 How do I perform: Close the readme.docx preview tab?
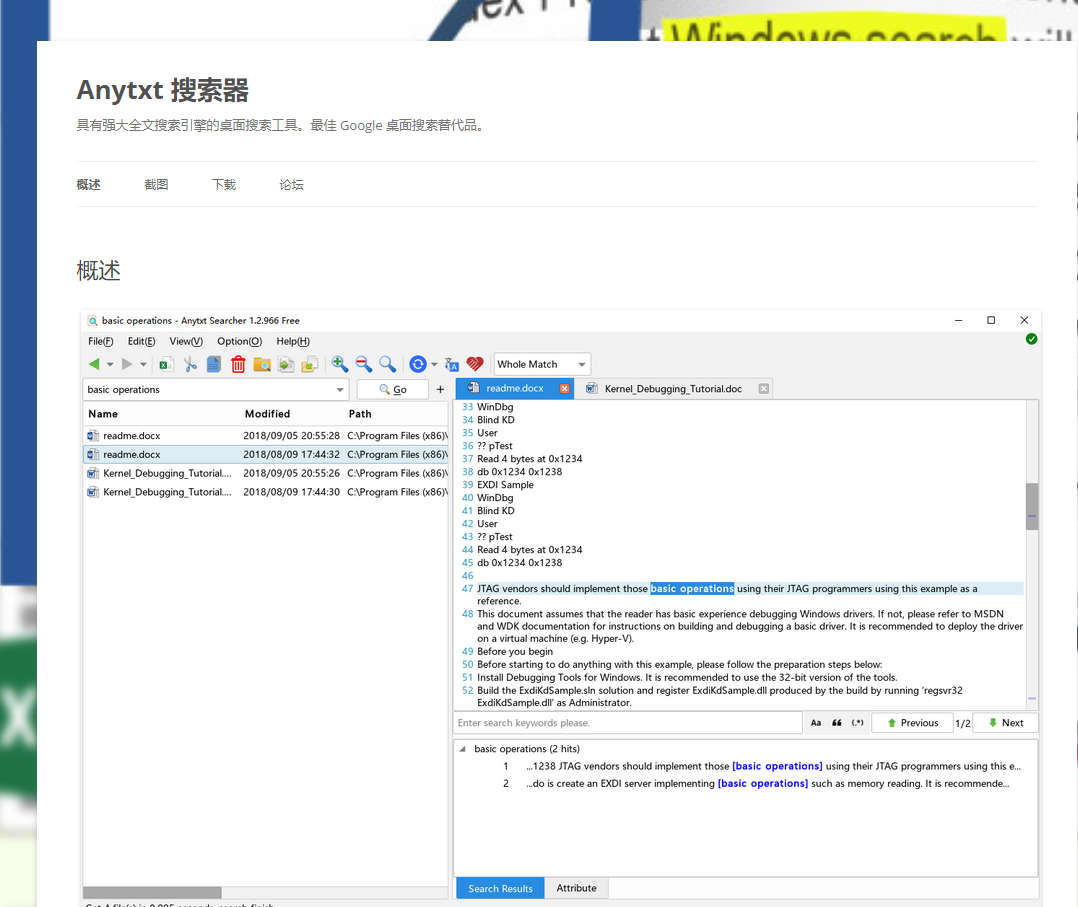(564, 389)
